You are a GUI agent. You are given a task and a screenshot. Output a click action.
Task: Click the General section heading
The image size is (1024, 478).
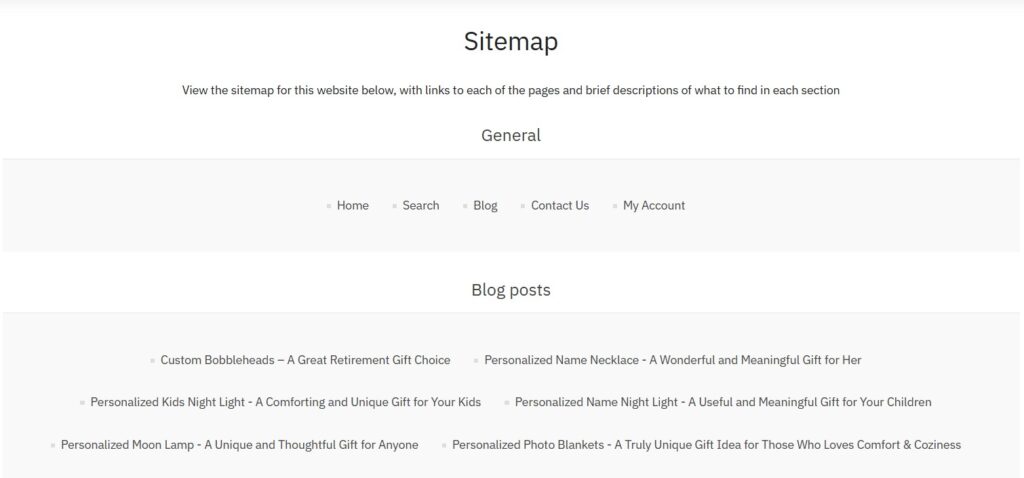511,135
